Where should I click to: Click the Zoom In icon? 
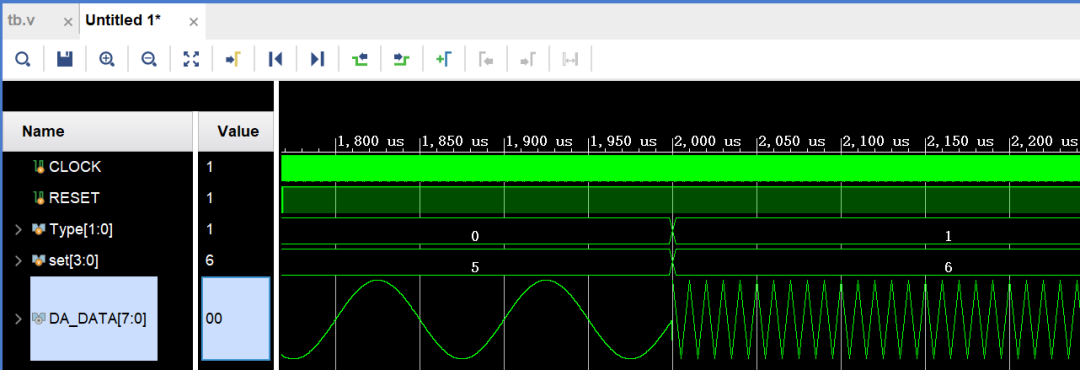[107, 59]
